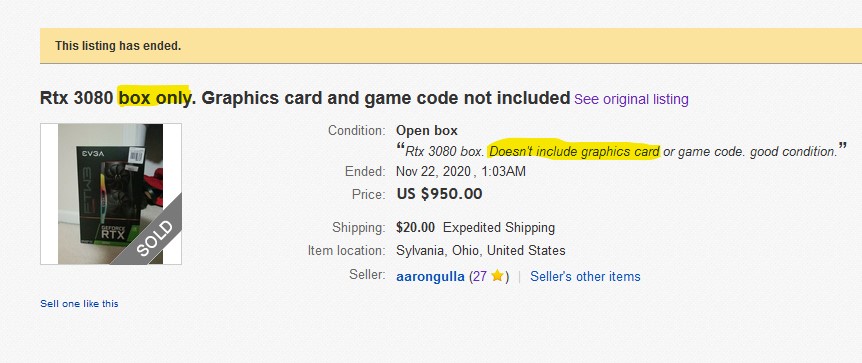Click the Open box condition value
This screenshot has height=363, width=862.
[427, 131]
